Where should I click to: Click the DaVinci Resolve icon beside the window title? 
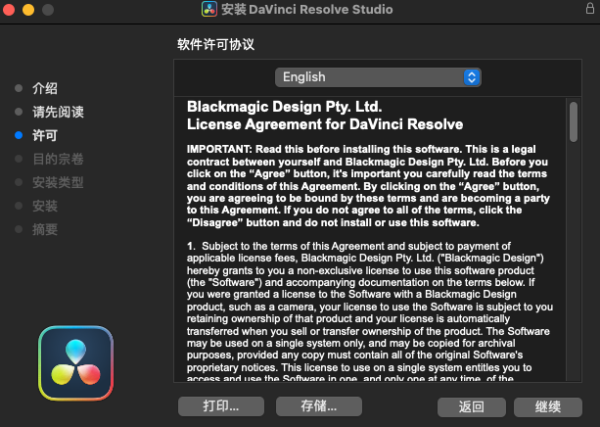[210, 10]
